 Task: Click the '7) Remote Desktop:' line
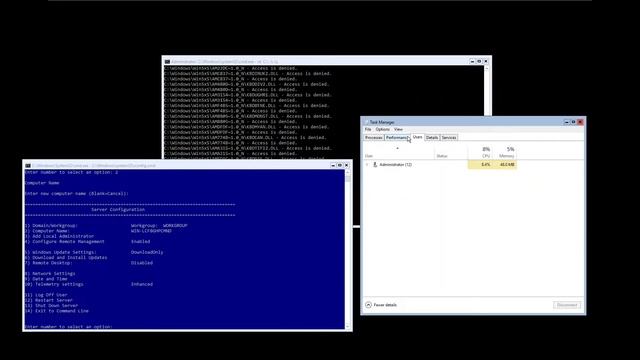pyautogui.click(x=48, y=262)
